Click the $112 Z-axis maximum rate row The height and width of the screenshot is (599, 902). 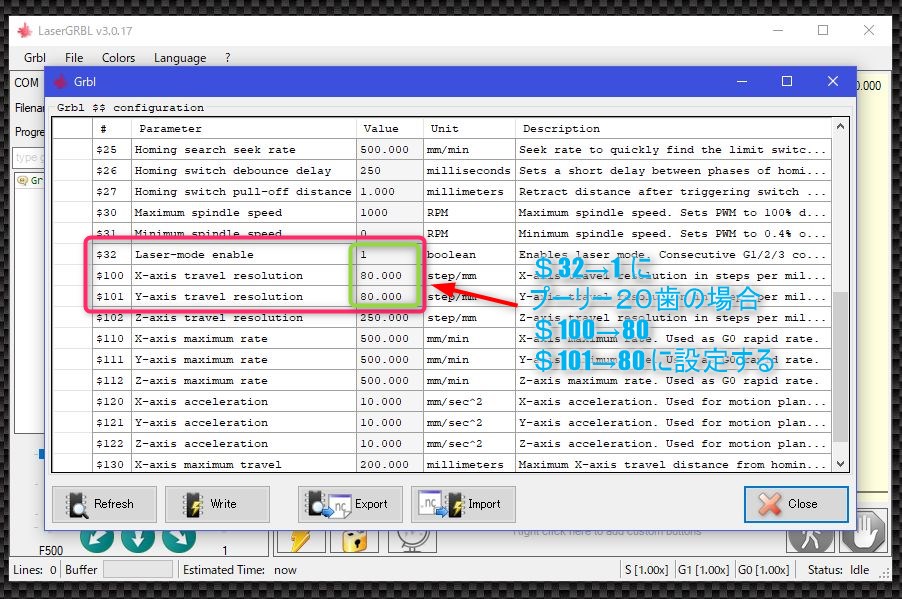point(441,380)
